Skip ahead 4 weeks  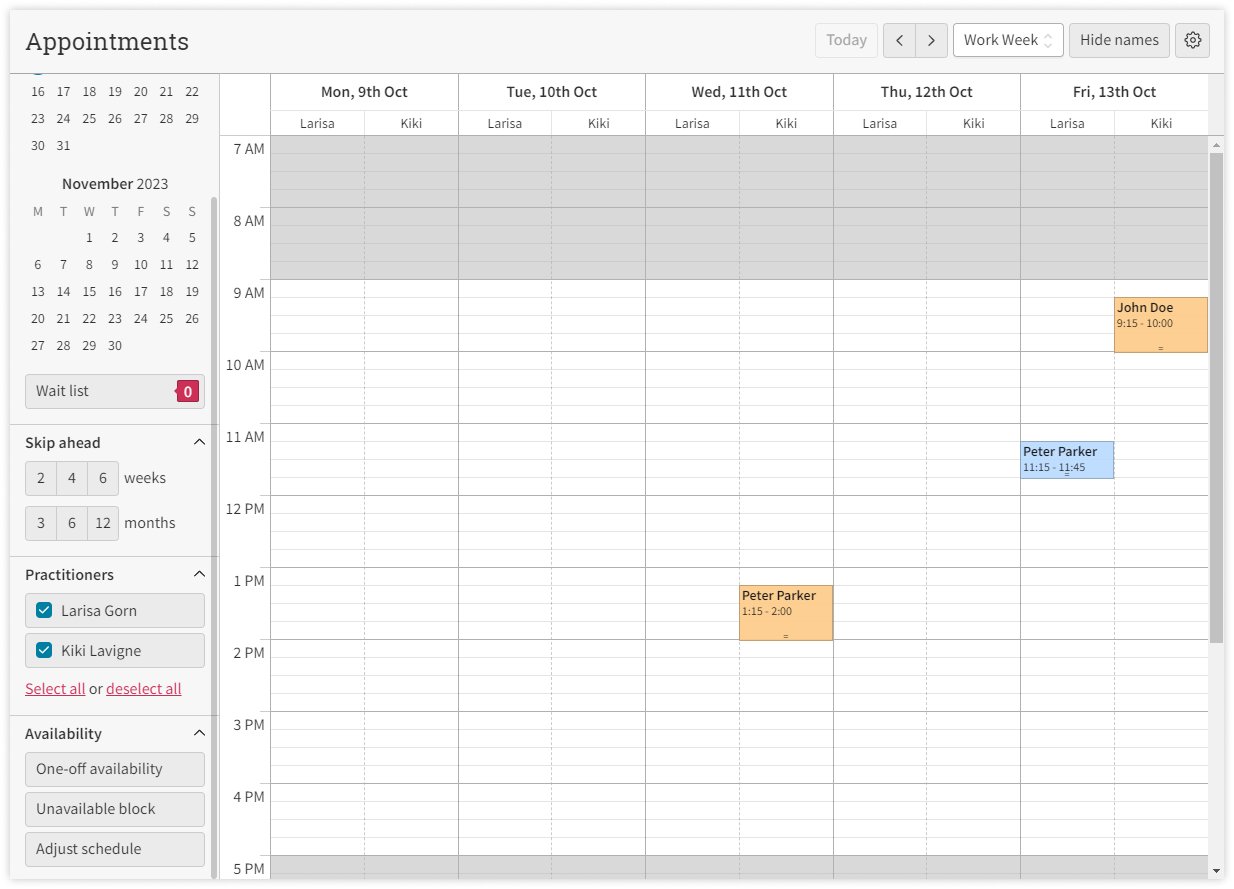tap(72, 478)
